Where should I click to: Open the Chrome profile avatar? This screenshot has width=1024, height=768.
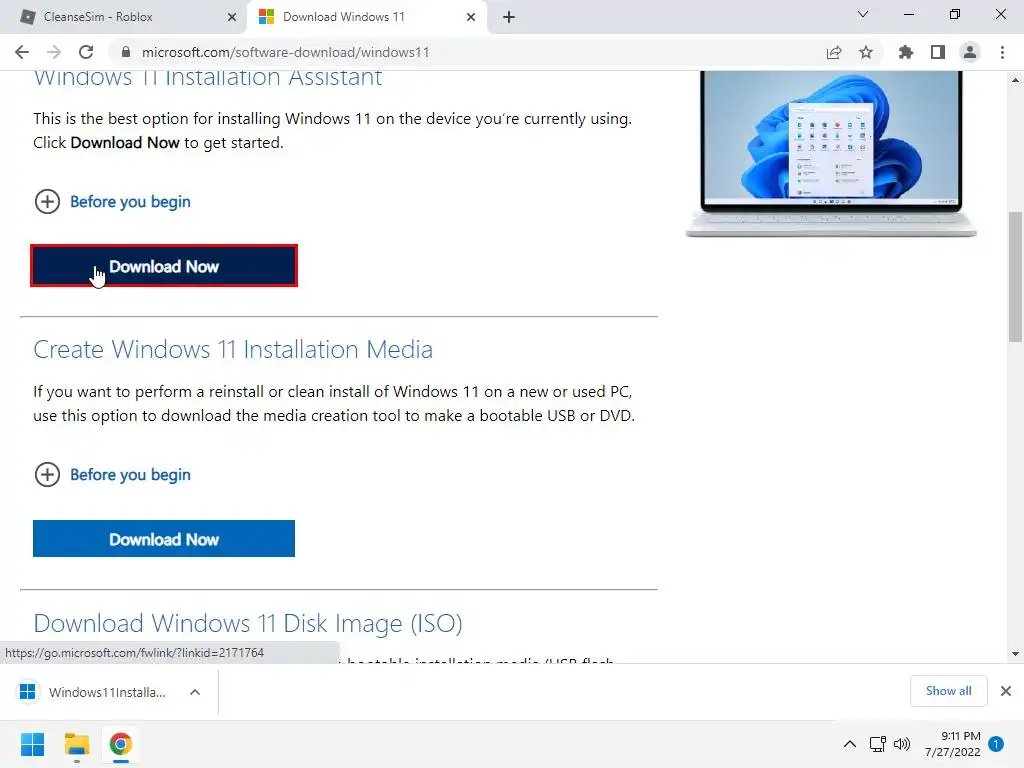coord(970,52)
